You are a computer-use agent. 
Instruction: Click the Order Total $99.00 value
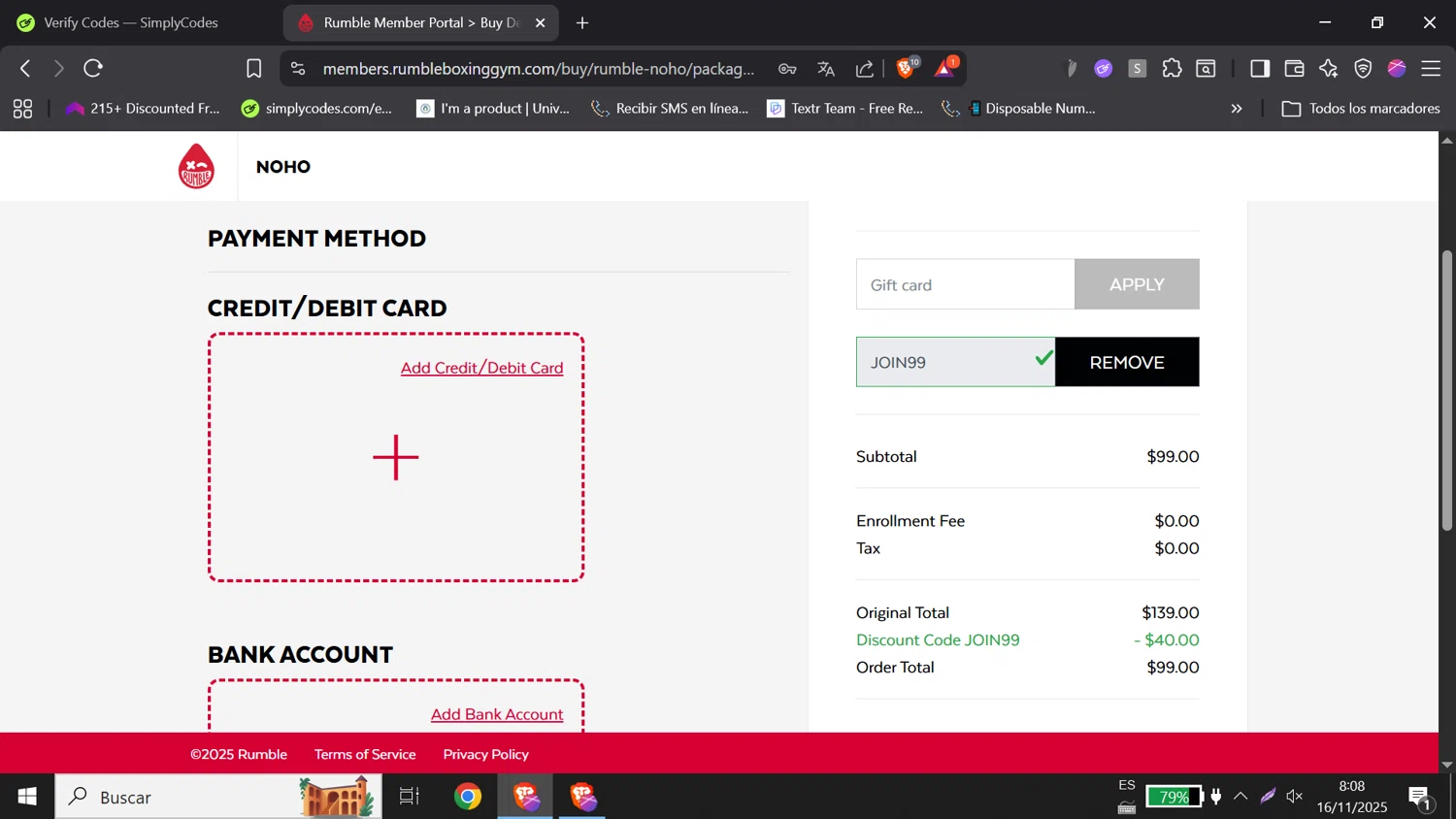click(1173, 668)
